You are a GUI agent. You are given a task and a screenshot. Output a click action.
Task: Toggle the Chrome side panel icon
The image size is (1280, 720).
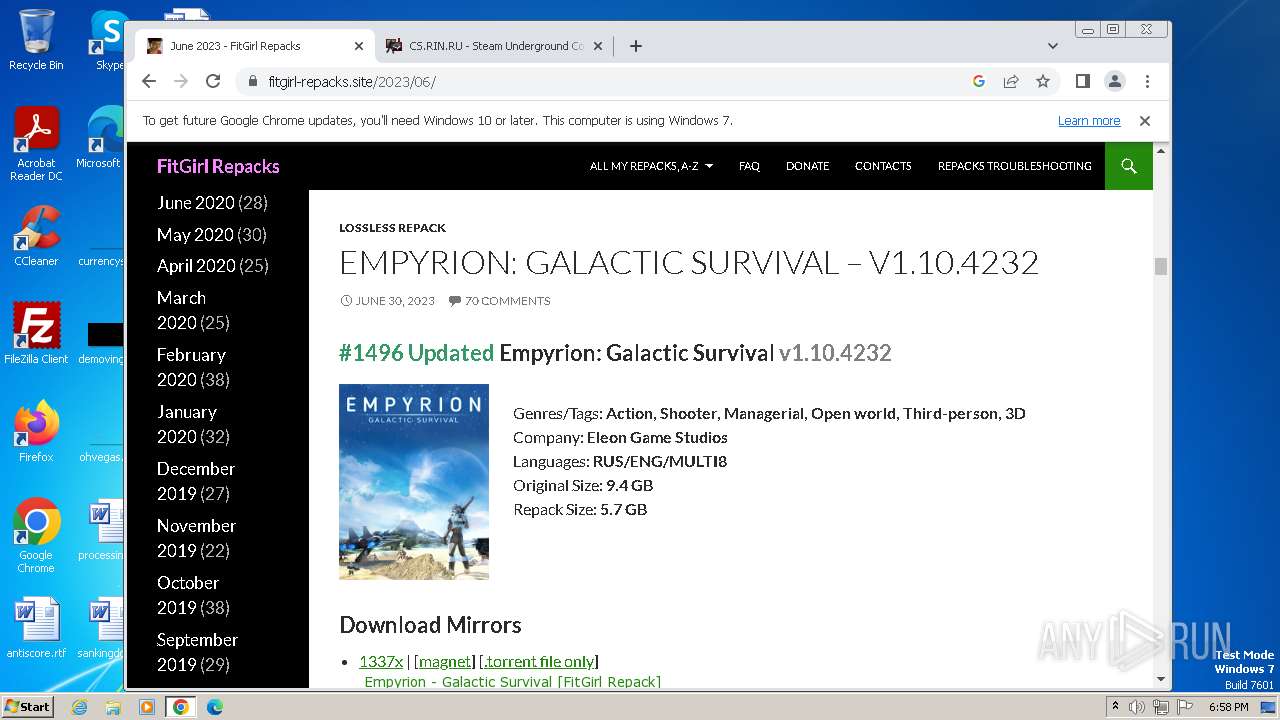pyautogui.click(x=1082, y=81)
